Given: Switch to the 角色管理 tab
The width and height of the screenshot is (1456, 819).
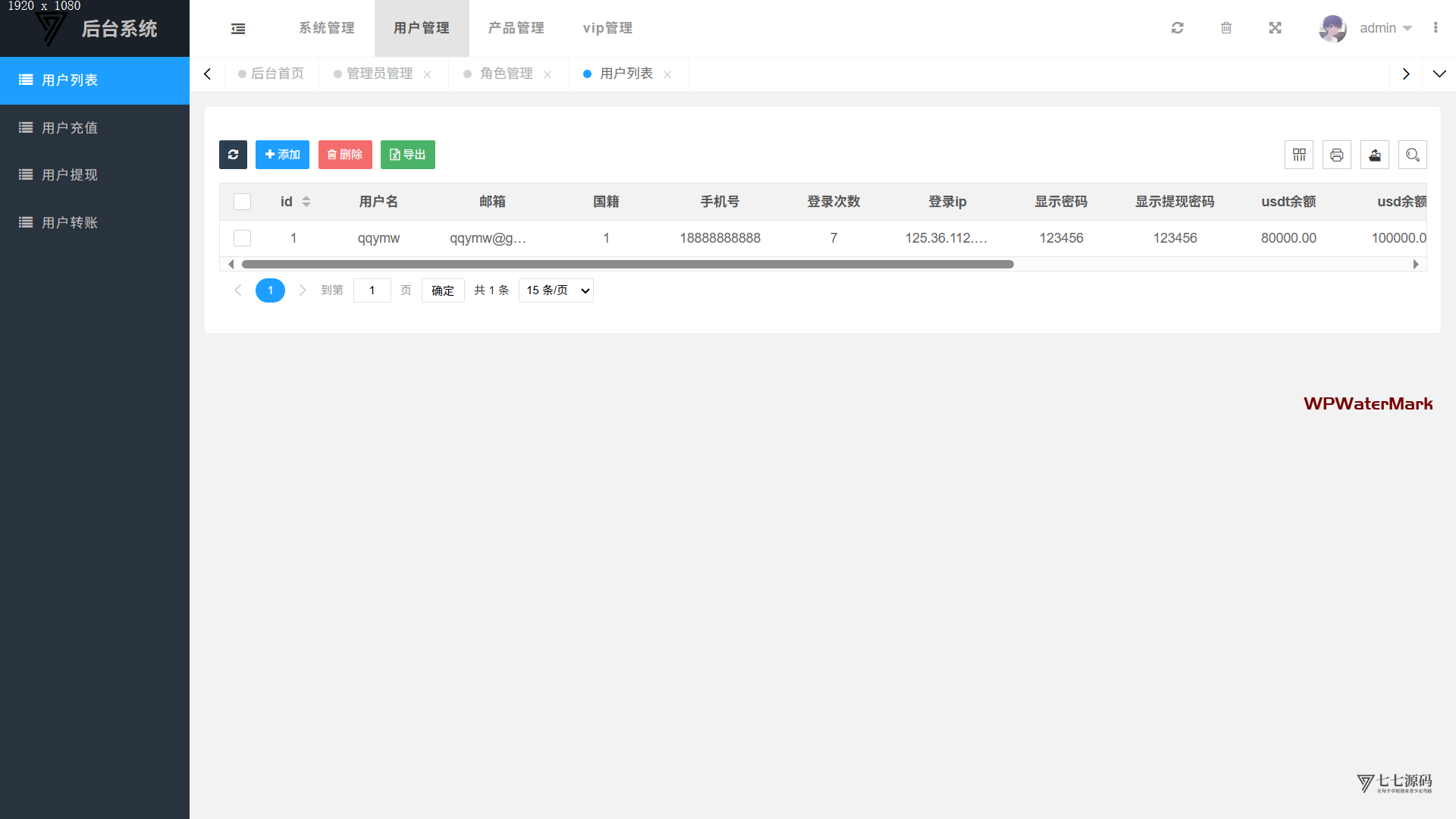Looking at the screenshot, I should point(506,74).
